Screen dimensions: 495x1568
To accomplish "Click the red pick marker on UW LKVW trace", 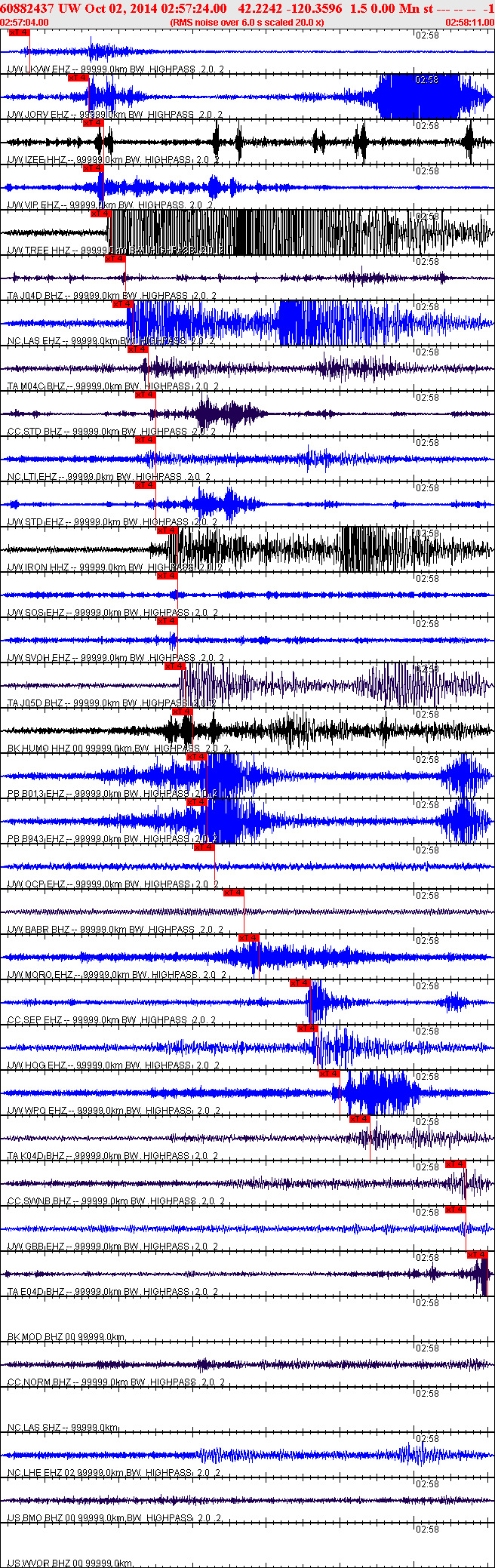I will pyautogui.click(x=19, y=32).
